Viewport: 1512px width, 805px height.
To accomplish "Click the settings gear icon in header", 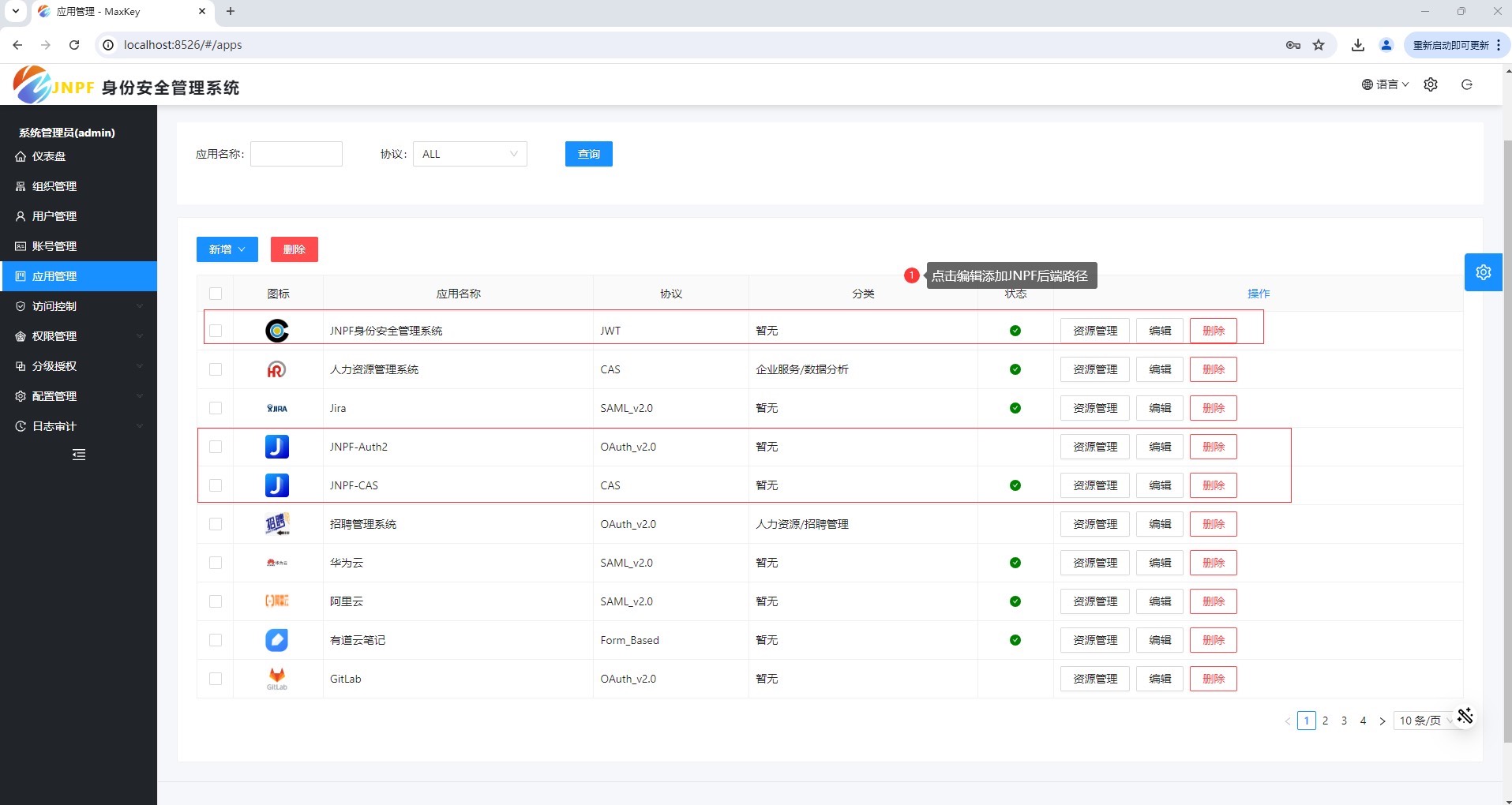I will [x=1430, y=84].
